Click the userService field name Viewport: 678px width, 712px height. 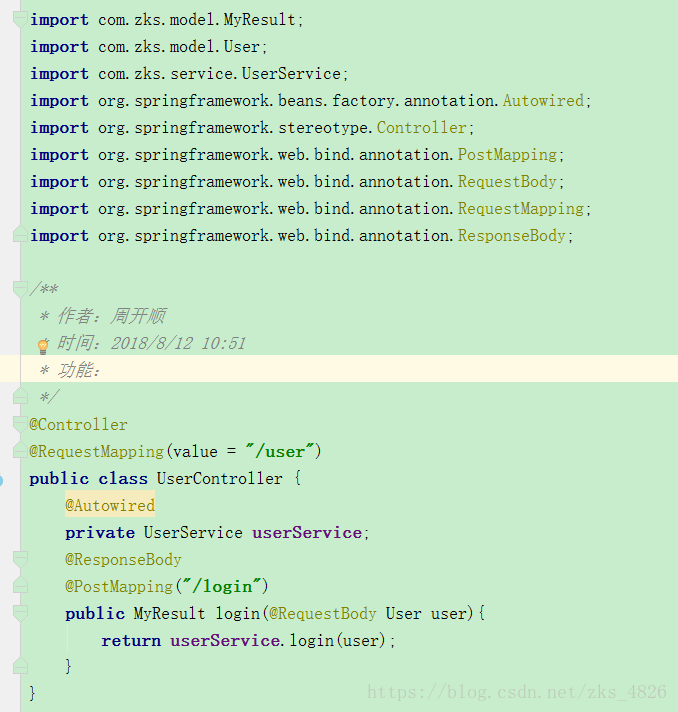tap(307, 533)
